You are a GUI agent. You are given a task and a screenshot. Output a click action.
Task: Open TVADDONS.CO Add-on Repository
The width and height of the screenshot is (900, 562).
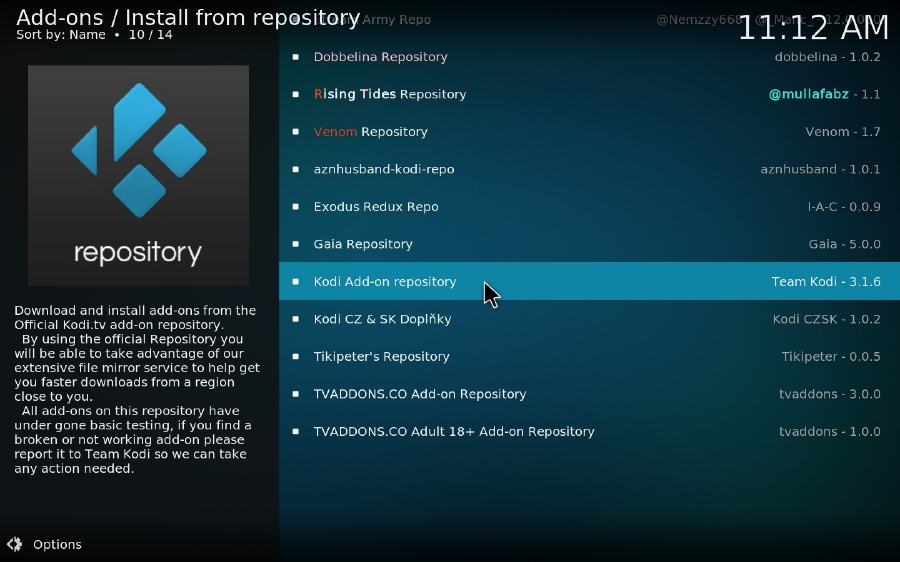click(589, 394)
